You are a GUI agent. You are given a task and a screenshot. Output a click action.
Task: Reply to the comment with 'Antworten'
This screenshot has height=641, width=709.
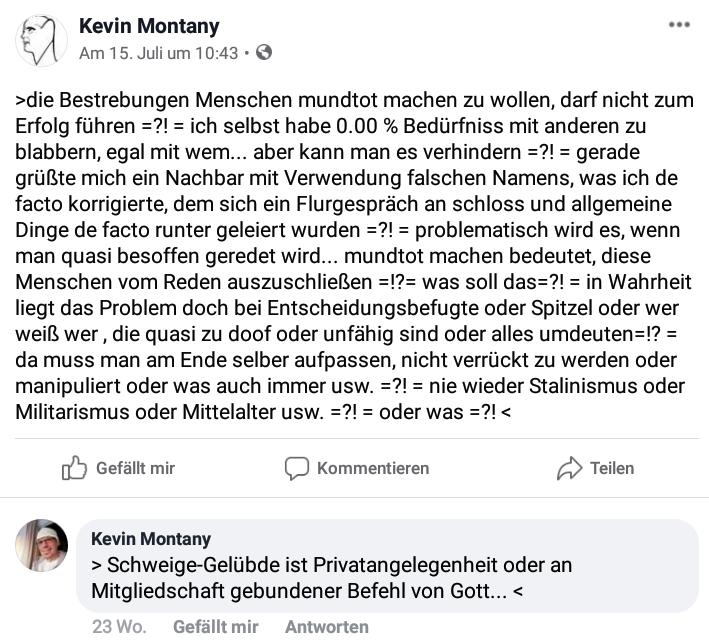(x=327, y=627)
